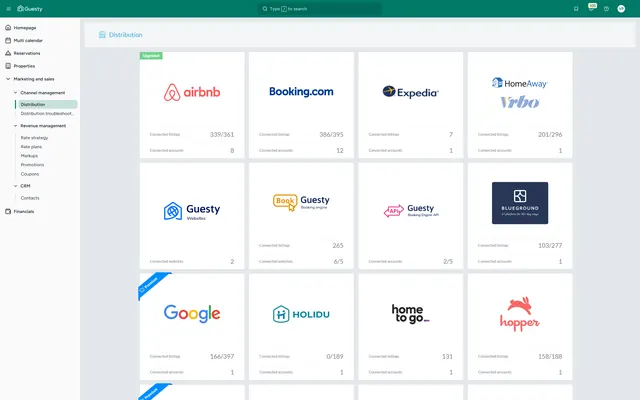Open the Blueground channel logo
This screenshot has width=640, height=400.
point(520,203)
